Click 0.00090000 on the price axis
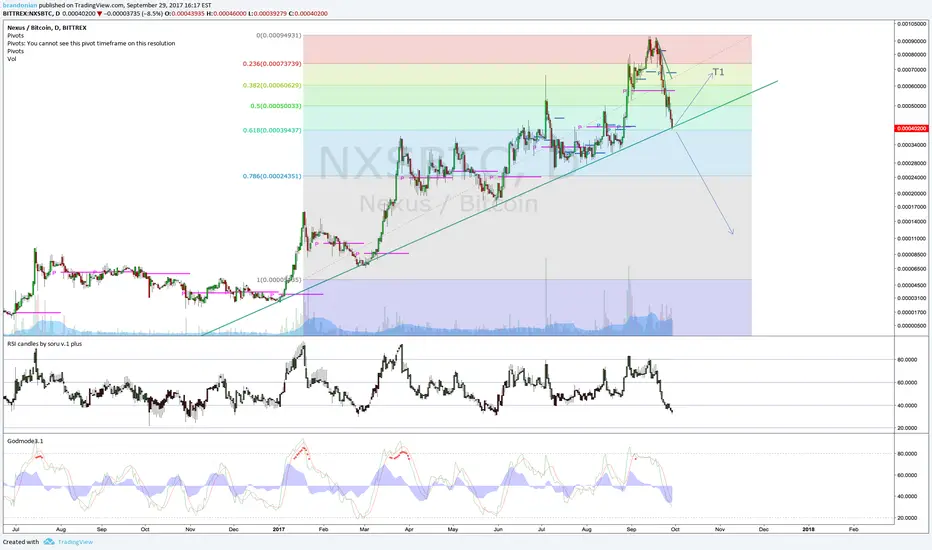932x550 pixels. pyautogui.click(x=912, y=41)
